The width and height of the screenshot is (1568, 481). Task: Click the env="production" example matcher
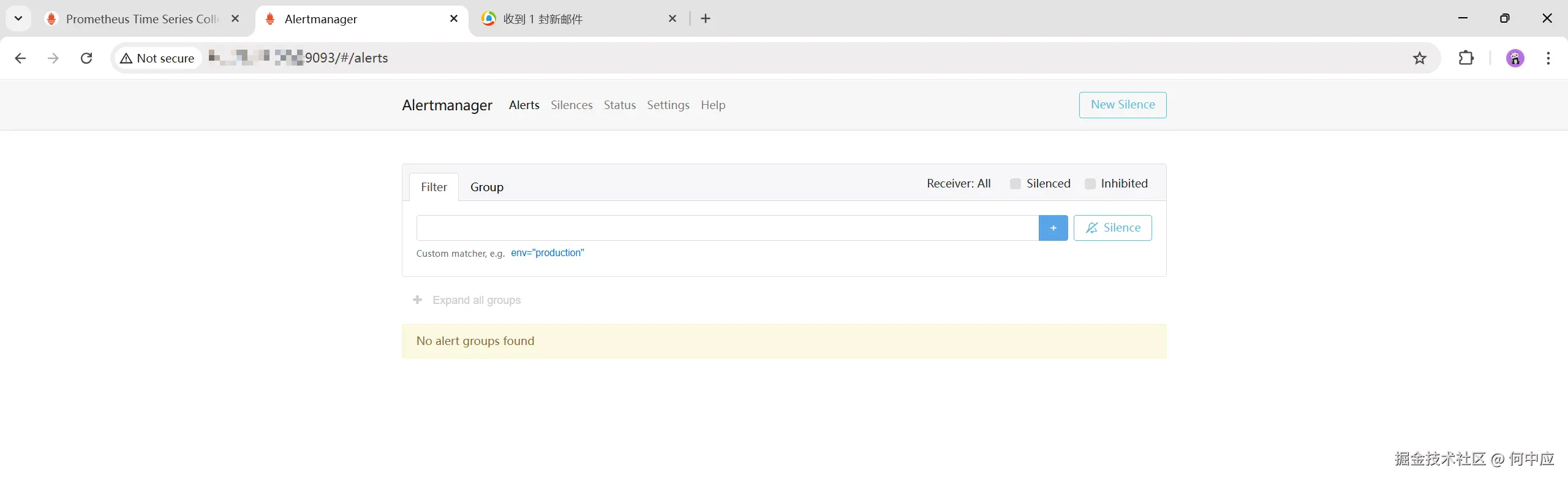[x=548, y=252]
